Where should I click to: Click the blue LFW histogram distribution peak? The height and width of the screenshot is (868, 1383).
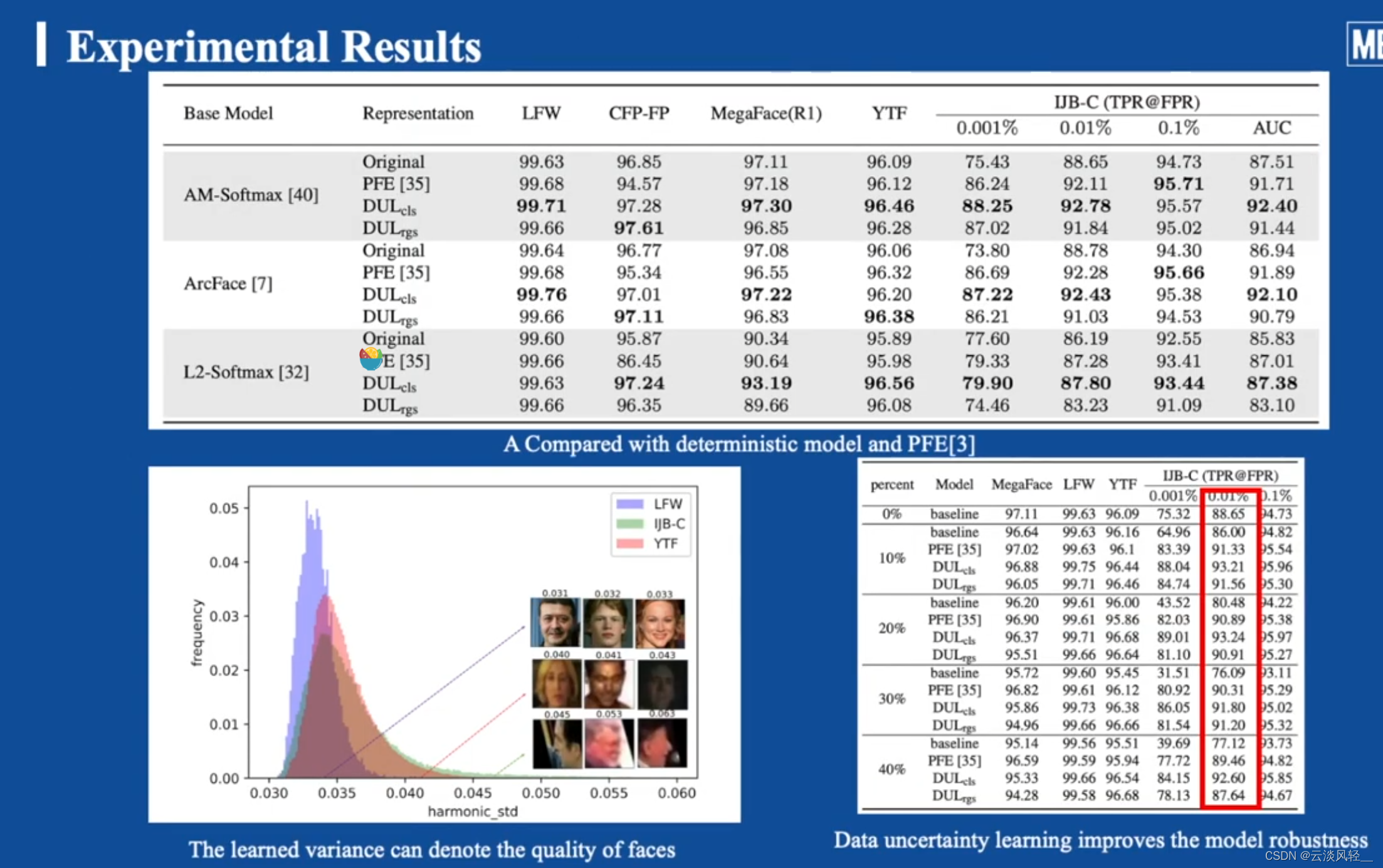pyautogui.click(x=307, y=520)
